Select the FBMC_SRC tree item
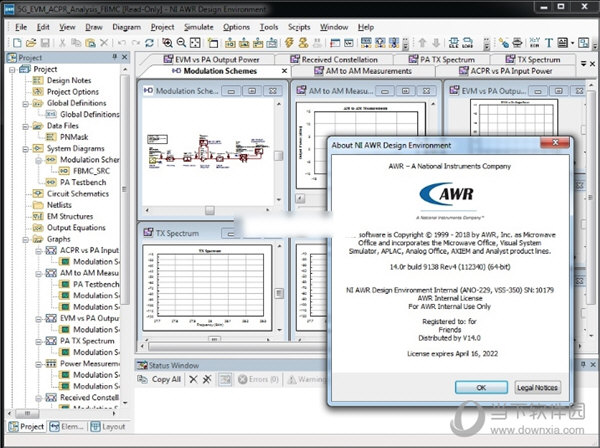The image size is (600, 448). [x=91, y=171]
